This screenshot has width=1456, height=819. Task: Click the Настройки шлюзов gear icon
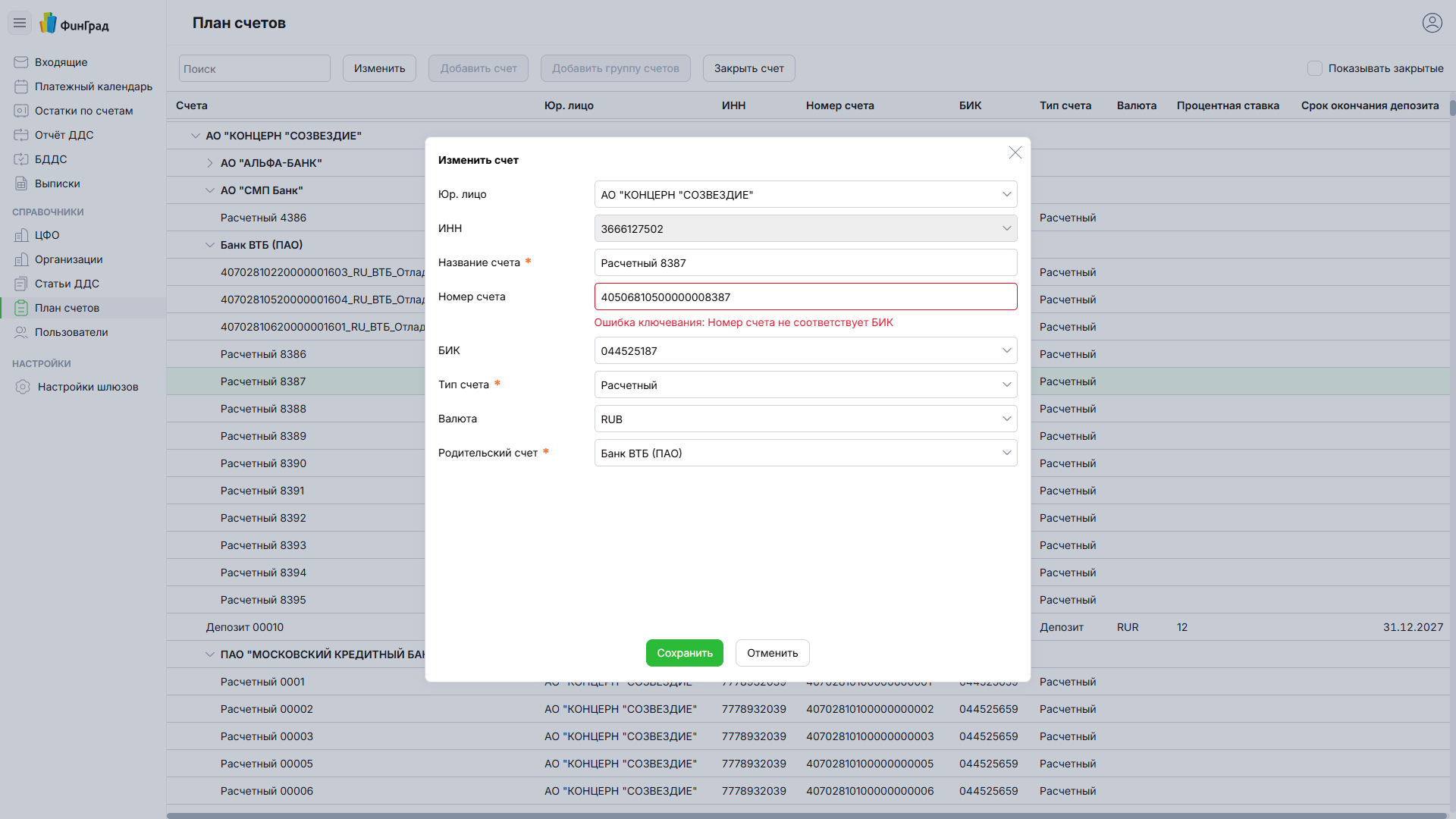tap(23, 387)
